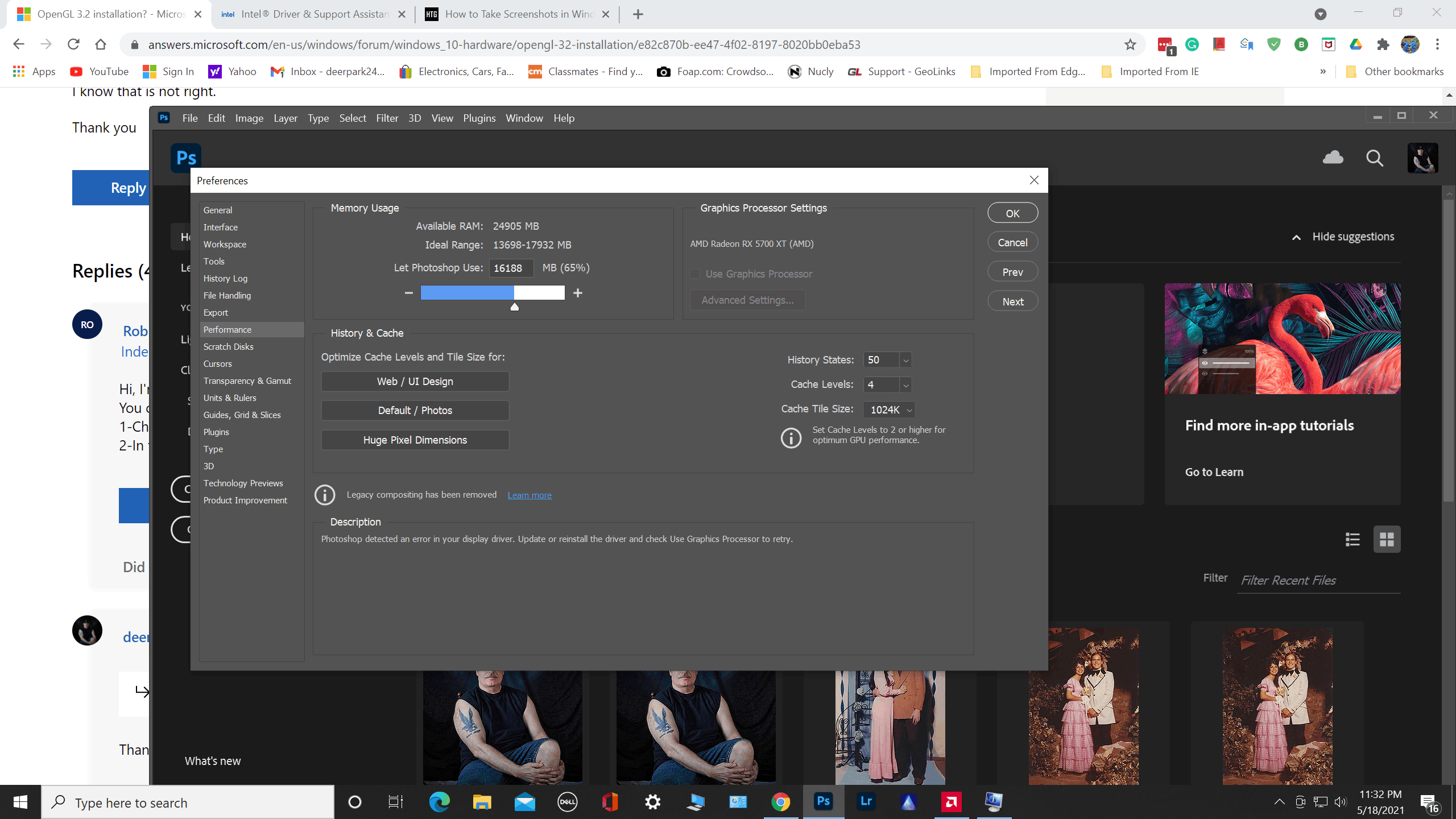Select Performance from preferences sidebar
Viewport: 1456px width, 819px height.
pyautogui.click(x=228, y=329)
